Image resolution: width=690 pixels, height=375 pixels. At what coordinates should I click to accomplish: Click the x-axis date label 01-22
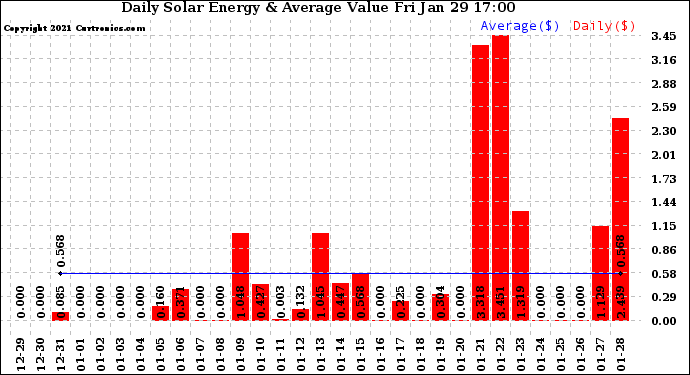click(x=501, y=355)
